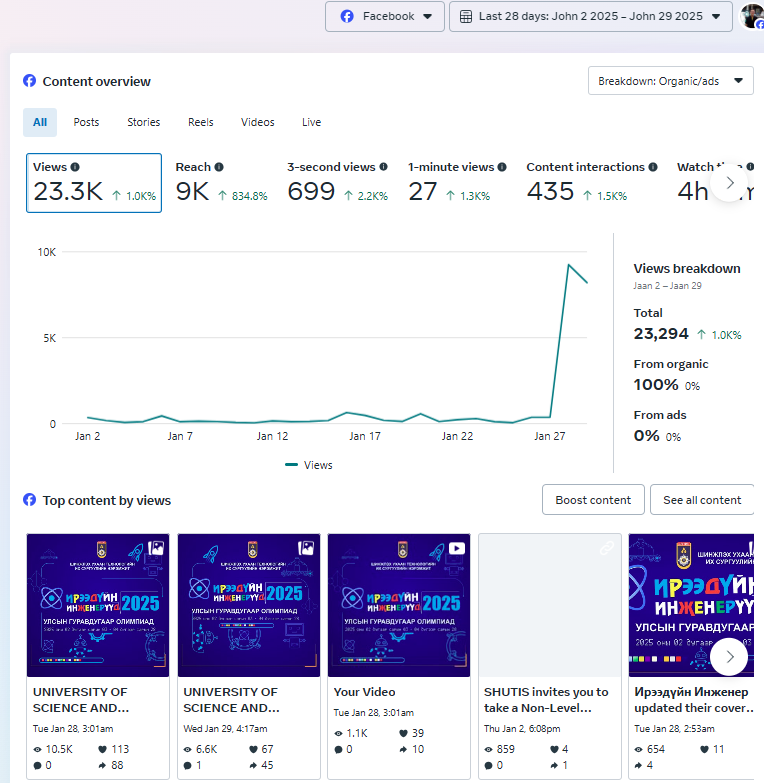Image resolution: width=764 pixels, height=783 pixels.
Task: Expand the Breakdown: Organic/ads dropdown
Action: point(671,81)
